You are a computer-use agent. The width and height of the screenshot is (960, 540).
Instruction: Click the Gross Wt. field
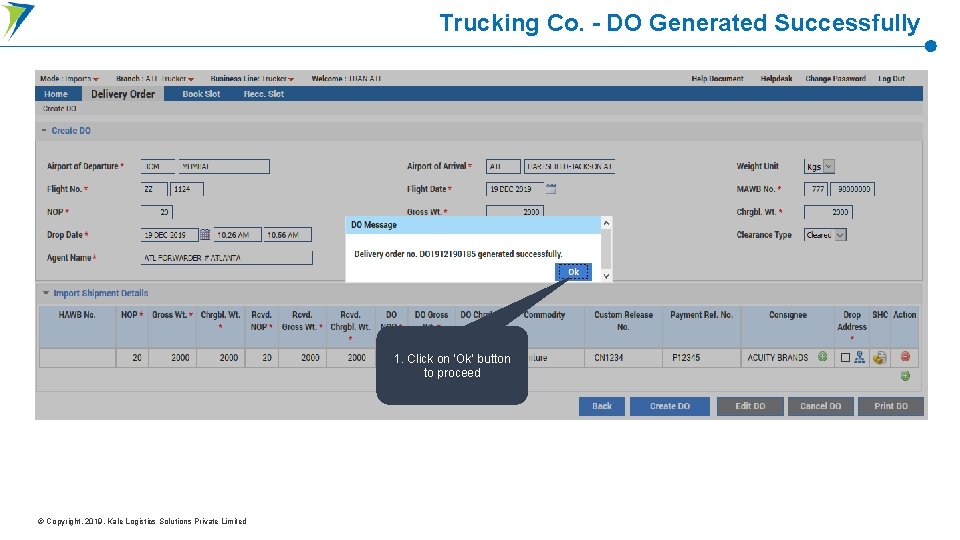point(515,211)
